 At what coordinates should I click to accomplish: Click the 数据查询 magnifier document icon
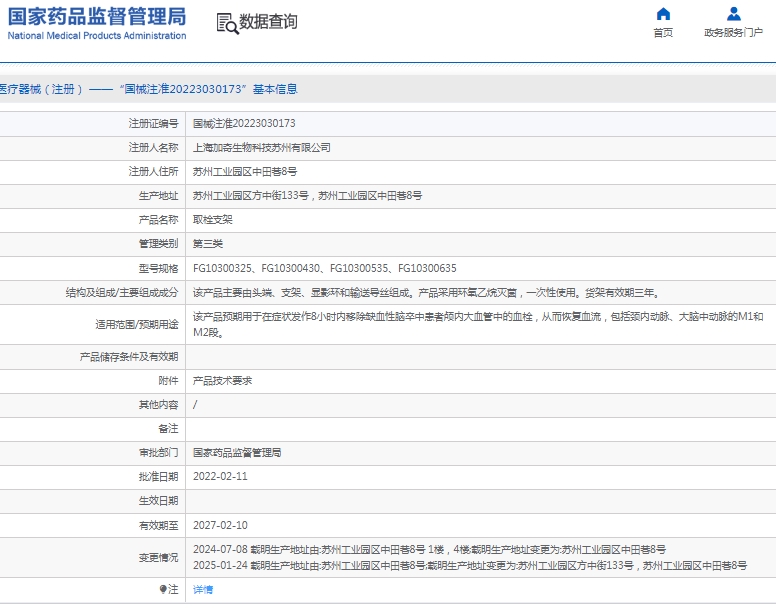coord(227,23)
